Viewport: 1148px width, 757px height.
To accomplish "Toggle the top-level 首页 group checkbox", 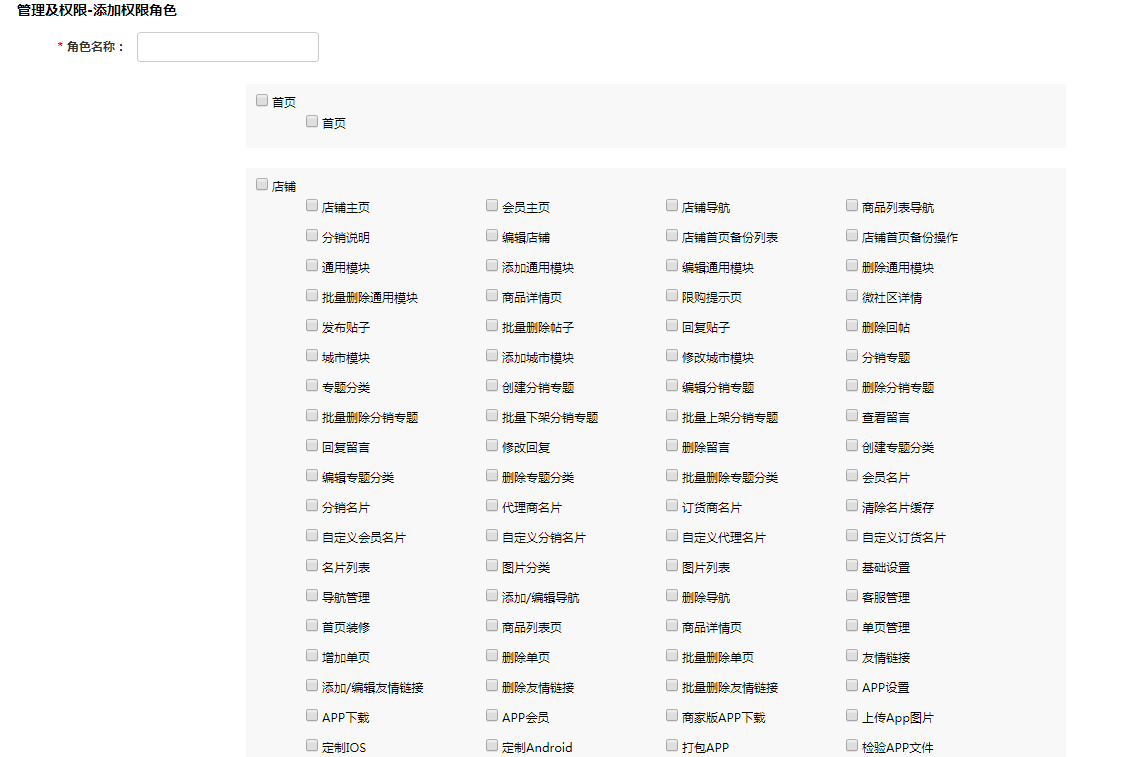I will click(262, 100).
